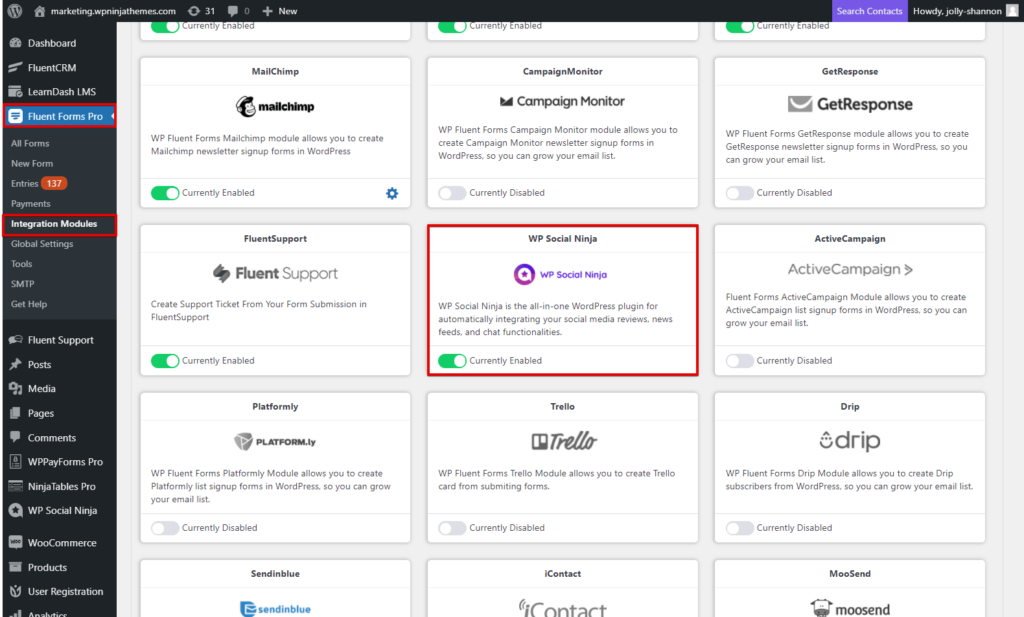Open Payments submenu item
Viewport: 1024px width, 617px height.
click(31, 204)
